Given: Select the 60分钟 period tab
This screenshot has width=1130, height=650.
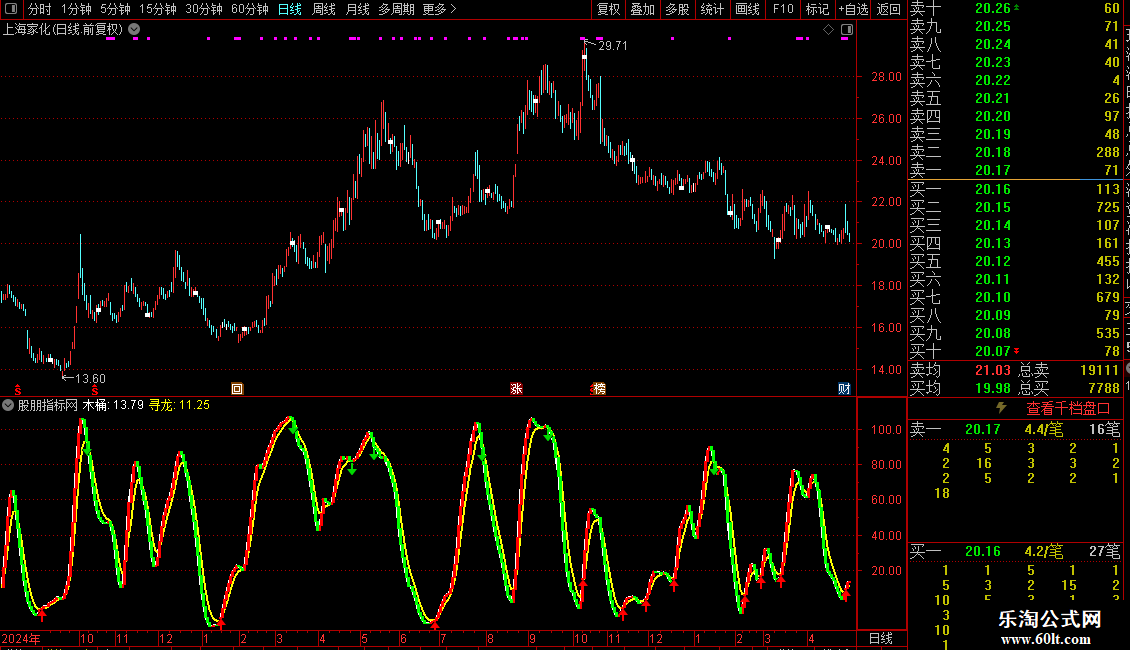Looking at the screenshot, I should 250,9.
